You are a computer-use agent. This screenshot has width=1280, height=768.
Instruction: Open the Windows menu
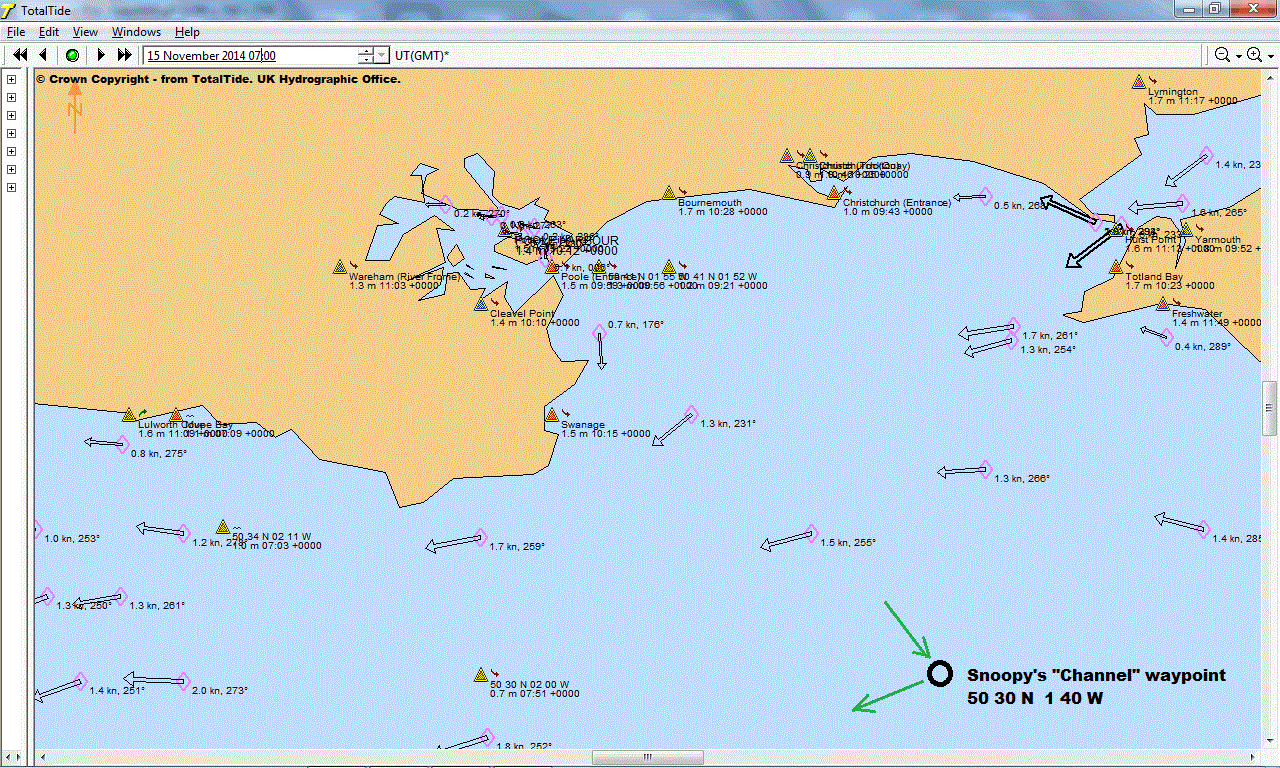[x=136, y=32]
